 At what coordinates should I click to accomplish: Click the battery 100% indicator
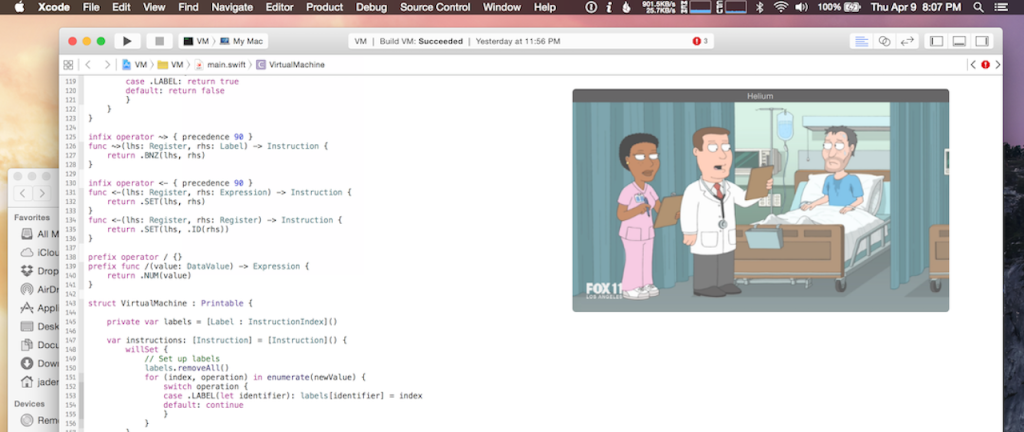point(838,7)
